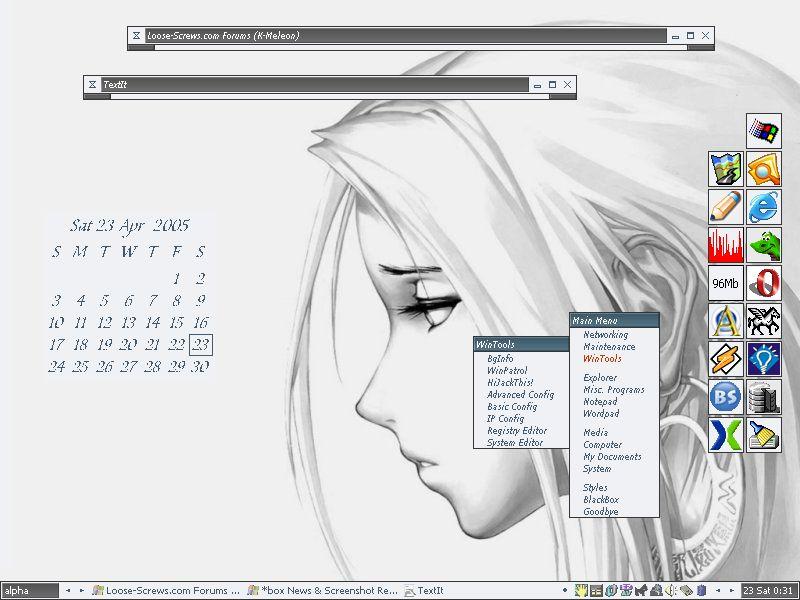Click the Windows flag icon
The height and width of the screenshot is (600, 800).
(764, 131)
